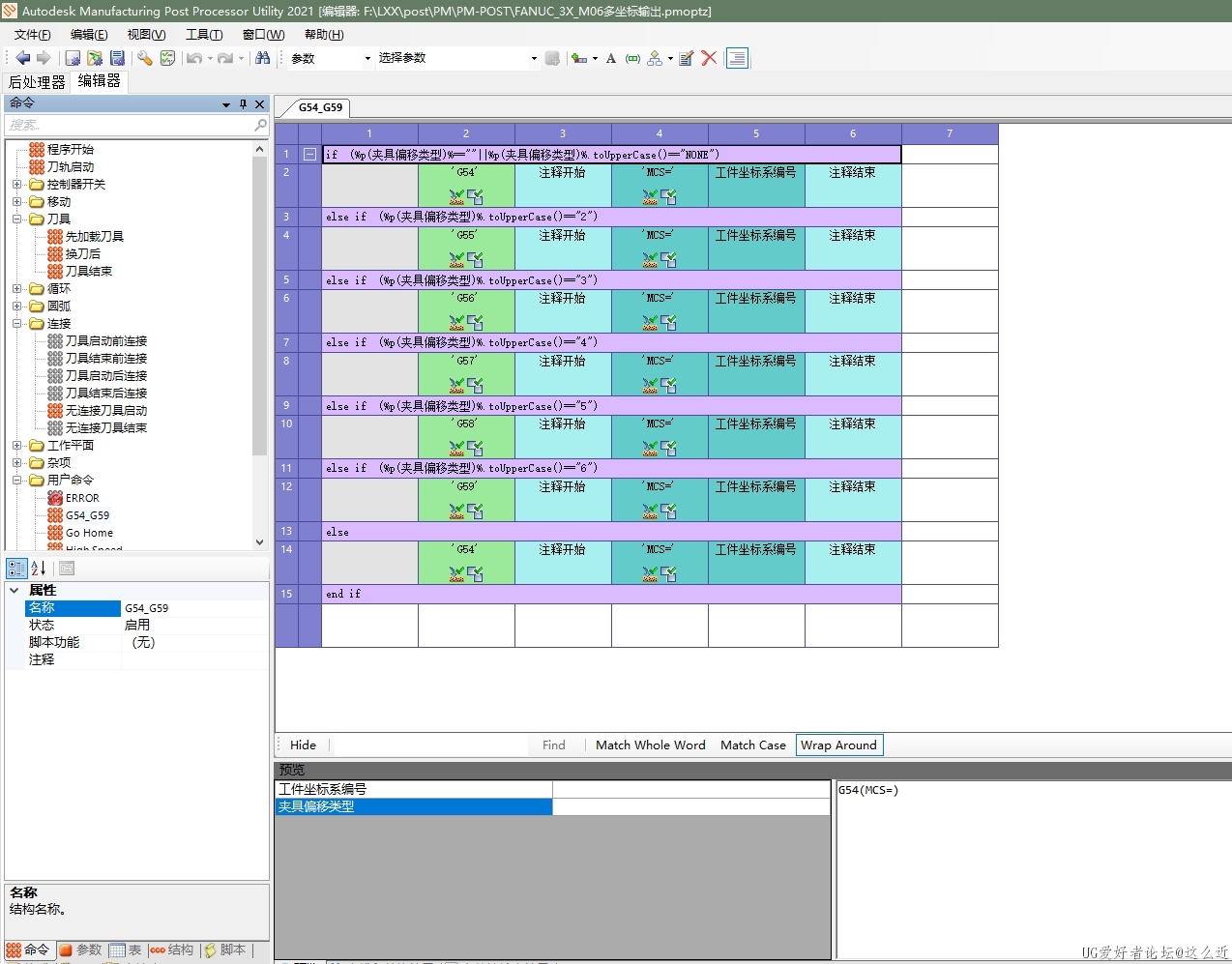Toggle Match Whole Word search option
The height and width of the screenshot is (964, 1232).
650,745
